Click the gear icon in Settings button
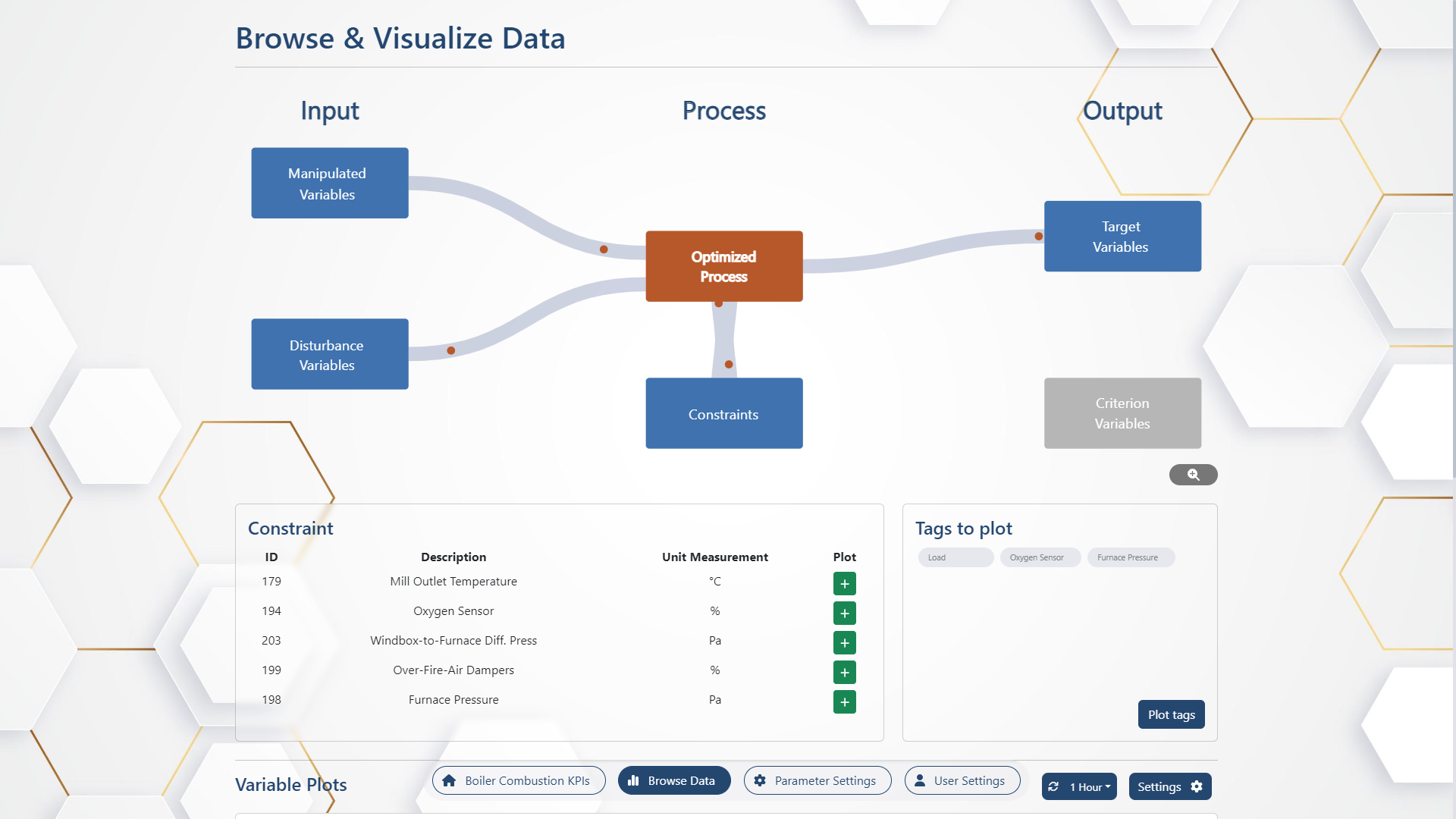The width and height of the screenshot is (1456, 819). (x=1197, y=786)
